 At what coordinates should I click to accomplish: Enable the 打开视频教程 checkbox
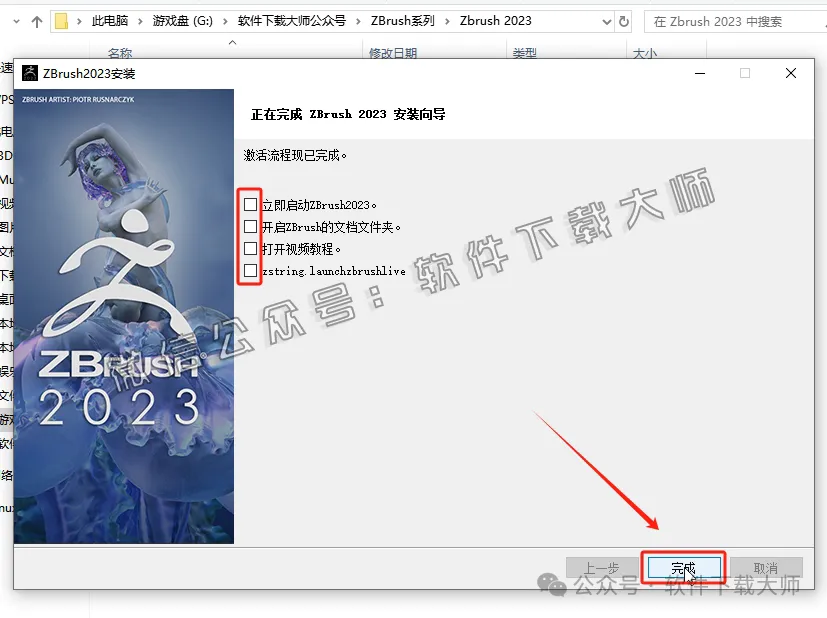[249, 248]
